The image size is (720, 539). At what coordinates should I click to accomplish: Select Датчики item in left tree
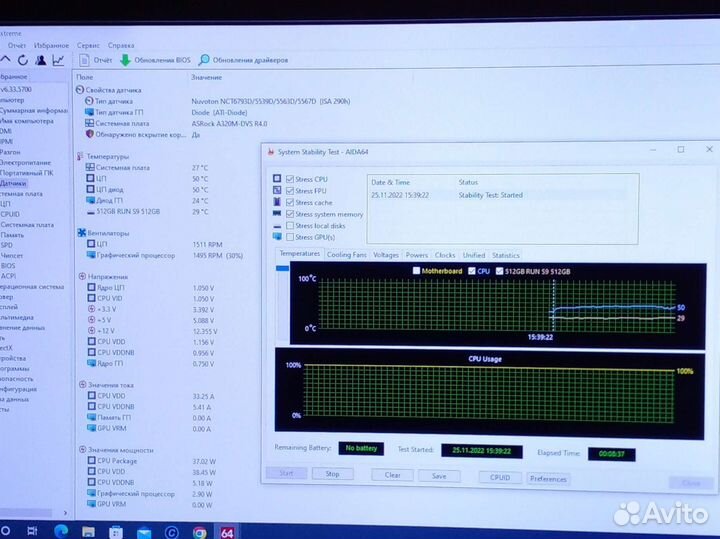click(x=13, y=183)
